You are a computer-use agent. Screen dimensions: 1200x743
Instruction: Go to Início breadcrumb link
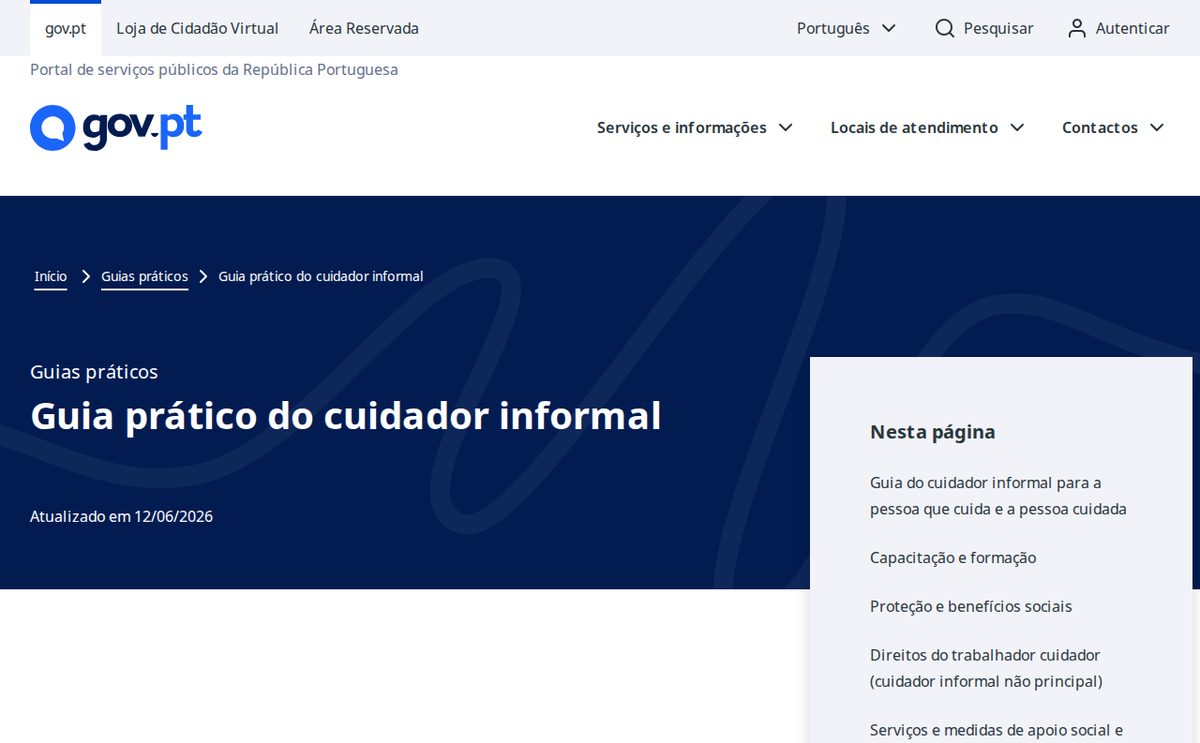coord(51,276)
